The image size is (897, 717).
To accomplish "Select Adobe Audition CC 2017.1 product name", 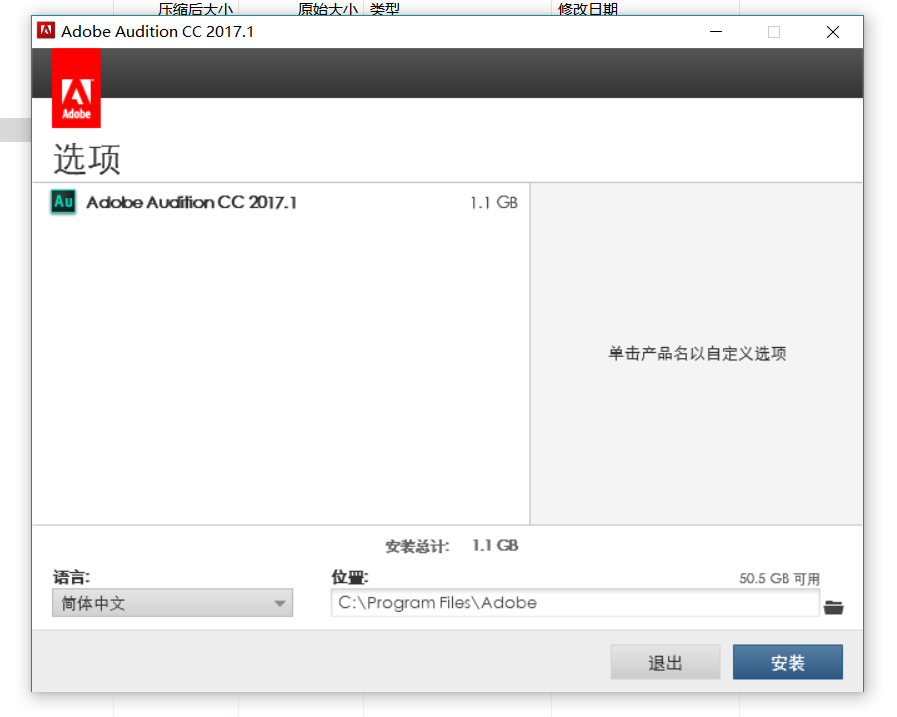I will (x=192, y=203).
